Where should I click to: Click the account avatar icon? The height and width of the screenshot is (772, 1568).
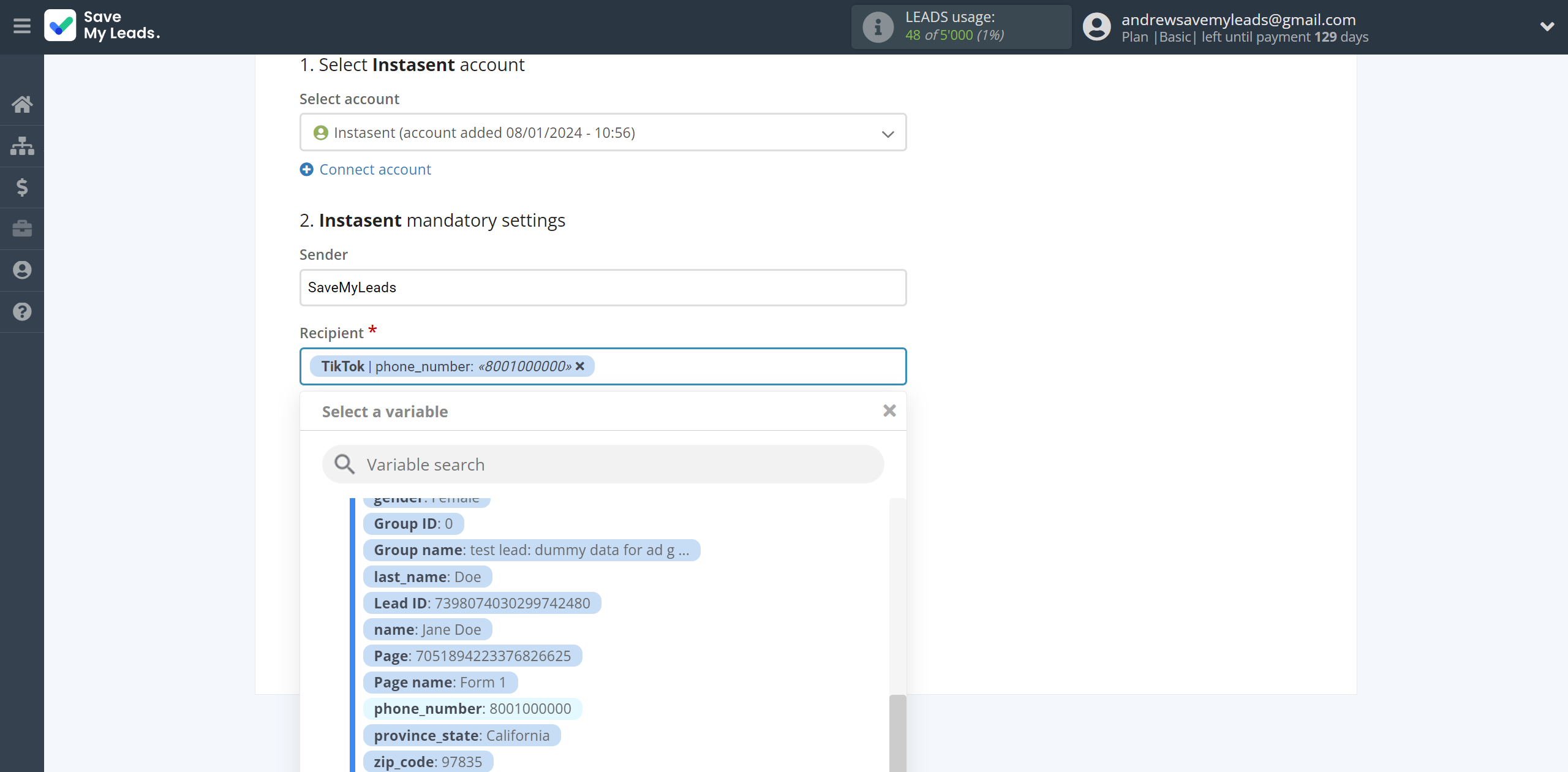1096,27
